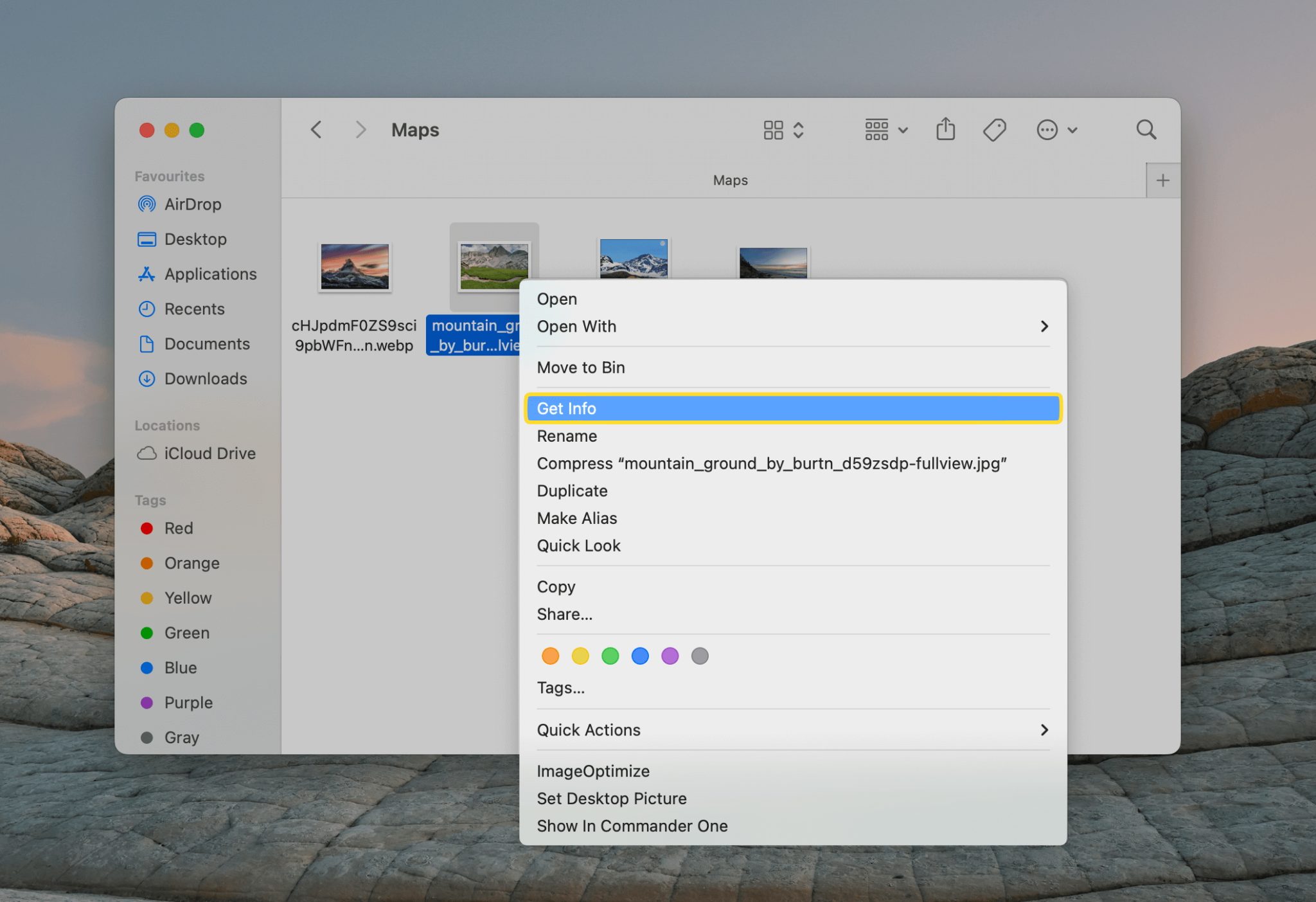1316x902 pixels.
Task: Start a search with the magnifying glass icon
Action: 1147,129
